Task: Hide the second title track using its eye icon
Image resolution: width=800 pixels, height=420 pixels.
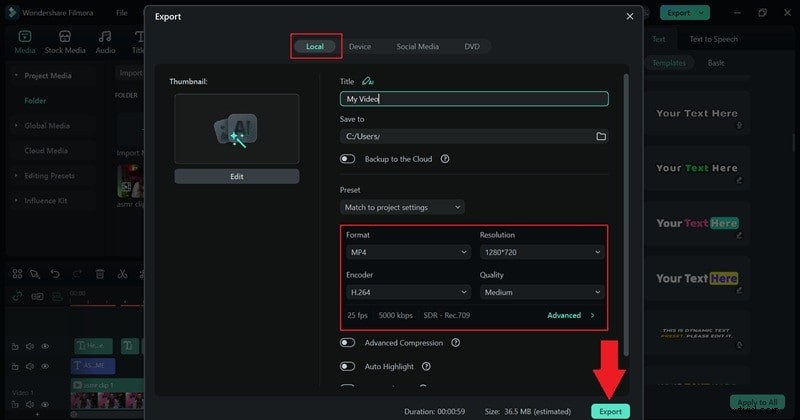Action: click(x=45, y=366)
